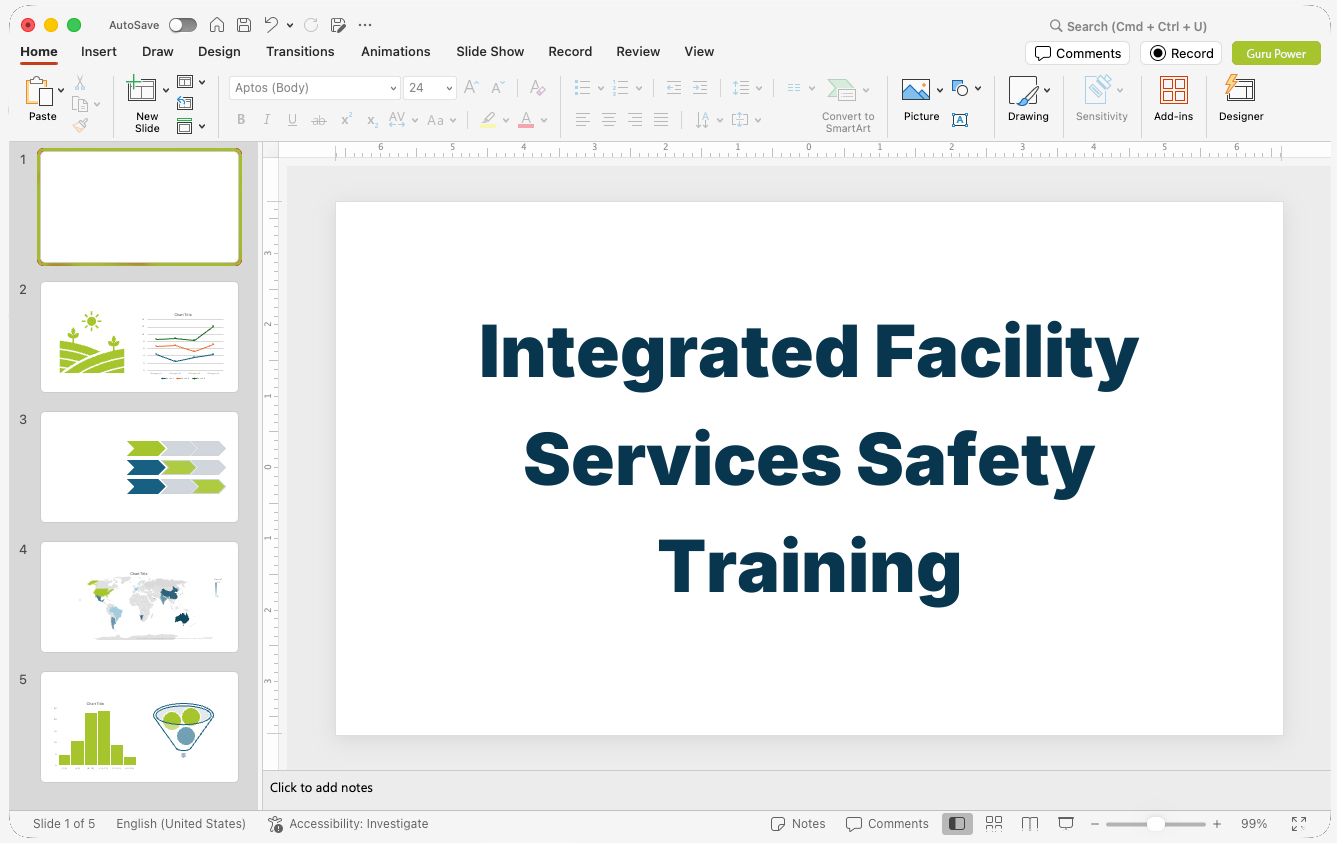Click the Reset slide icon
The width and height of the screenshot is (1337, 843).
pyautogui.click(x=185, y=103)
